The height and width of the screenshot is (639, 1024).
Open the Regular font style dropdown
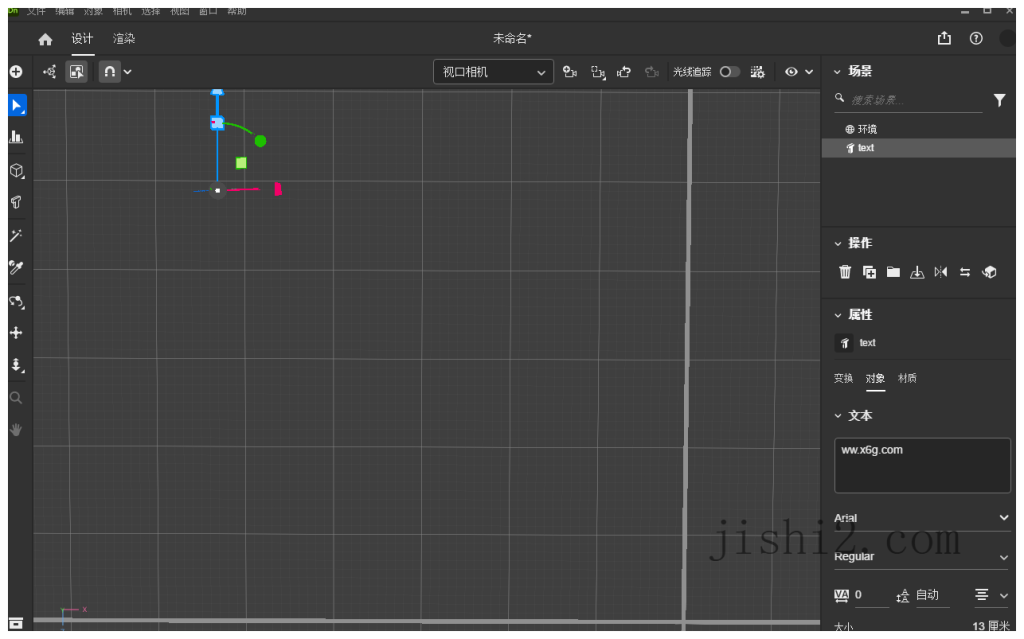coord(921,557)
